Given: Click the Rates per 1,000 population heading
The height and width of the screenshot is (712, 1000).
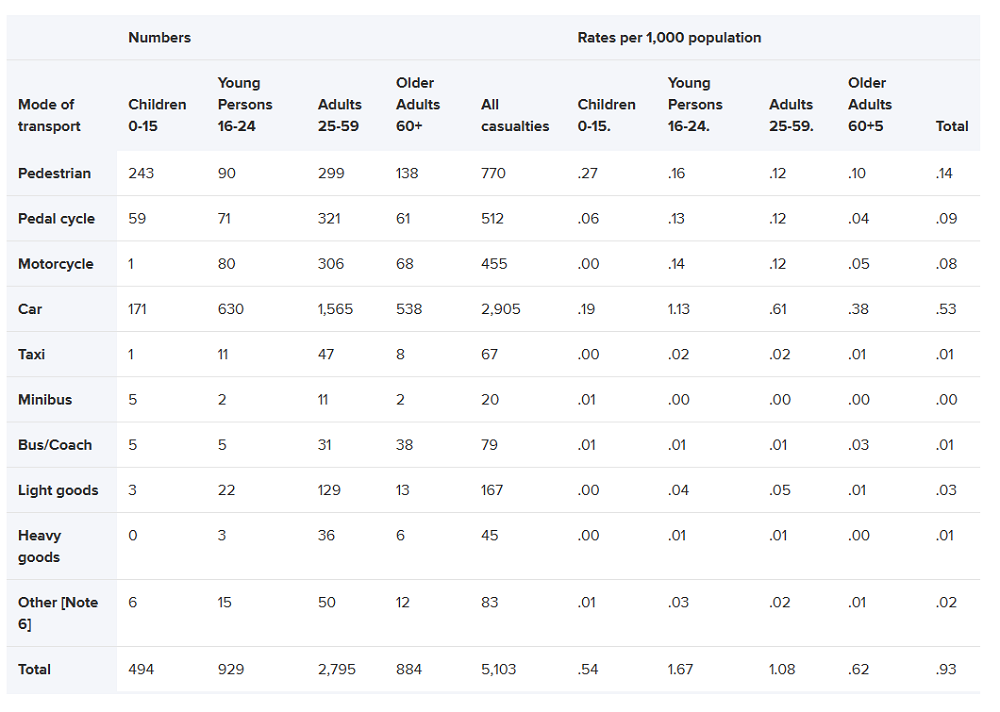Looking at the screenshot, I should pyautogui.click(x=669, y=38).
